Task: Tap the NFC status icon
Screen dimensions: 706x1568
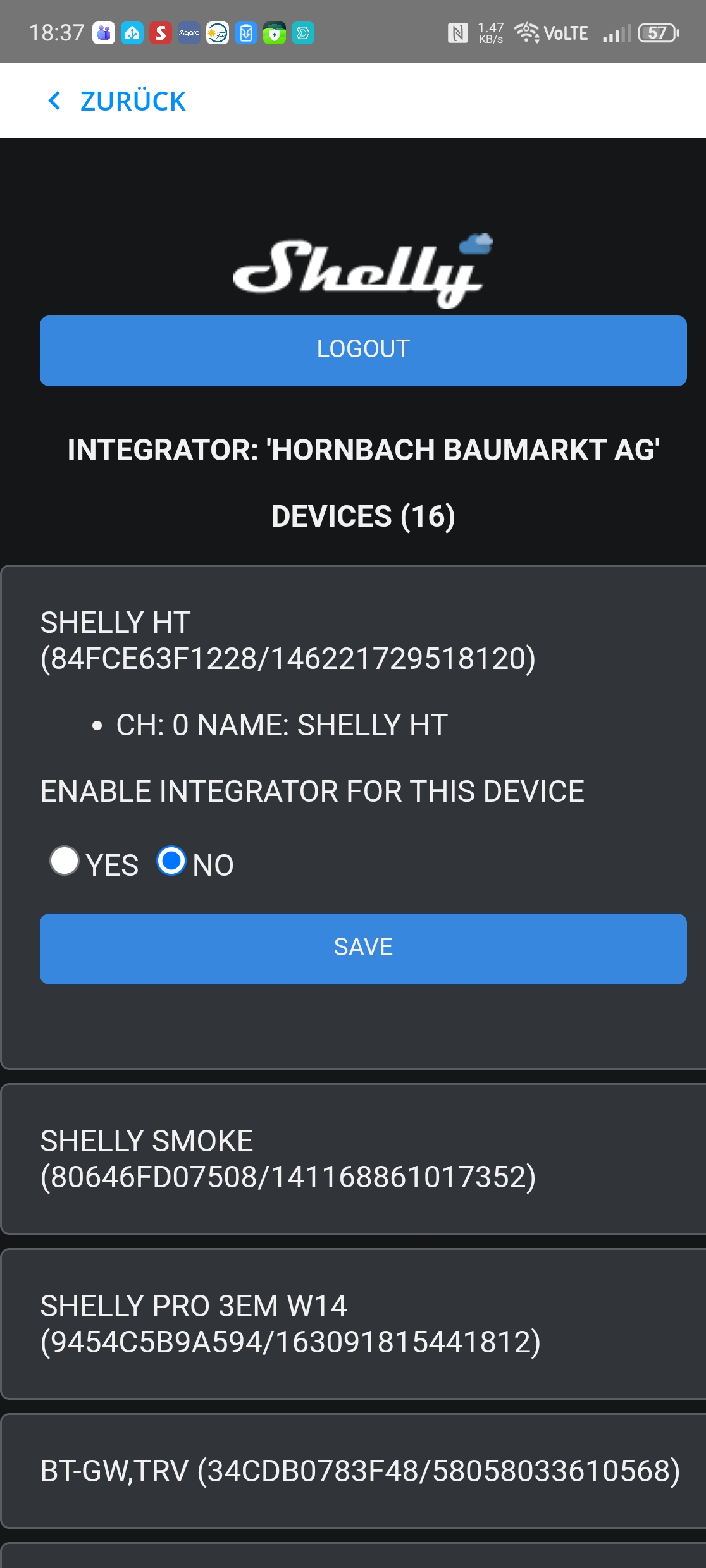Action: pos(457,33)
